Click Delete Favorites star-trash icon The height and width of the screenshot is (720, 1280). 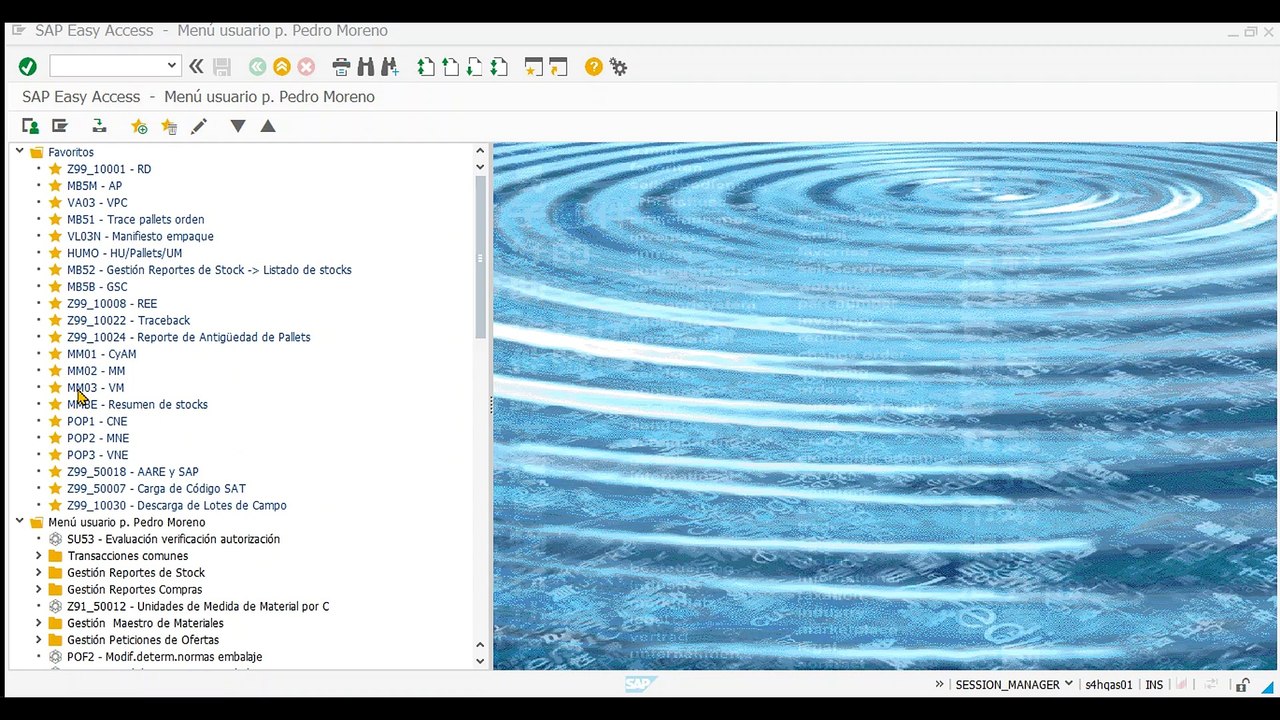click(169, 126)
